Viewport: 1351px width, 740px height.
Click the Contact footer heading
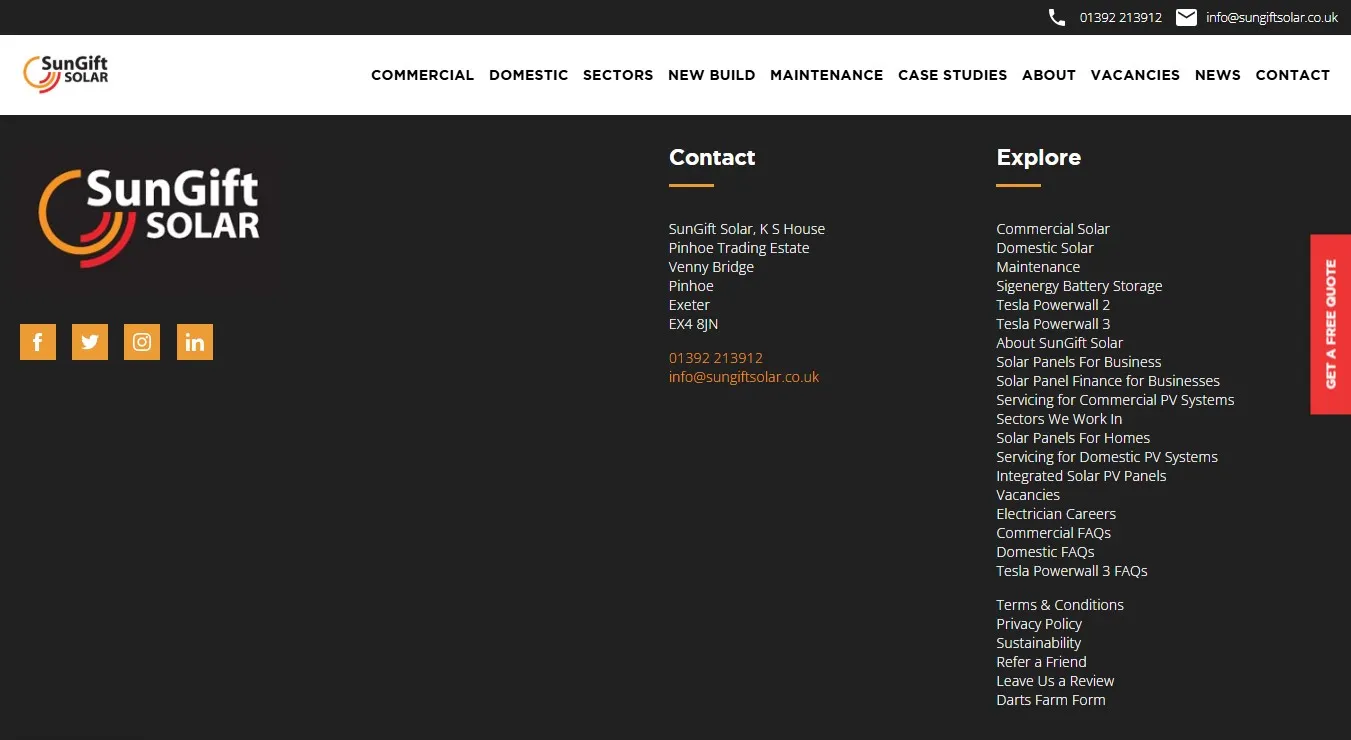click(x=712, y=157)
